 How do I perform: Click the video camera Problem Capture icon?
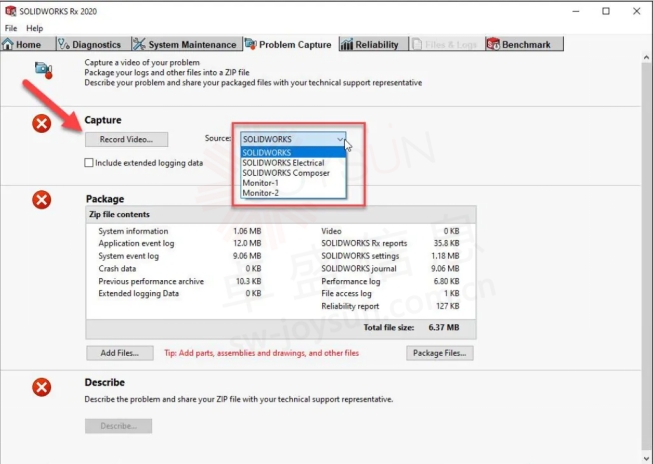pyautogui.click(x=43, y=70)
